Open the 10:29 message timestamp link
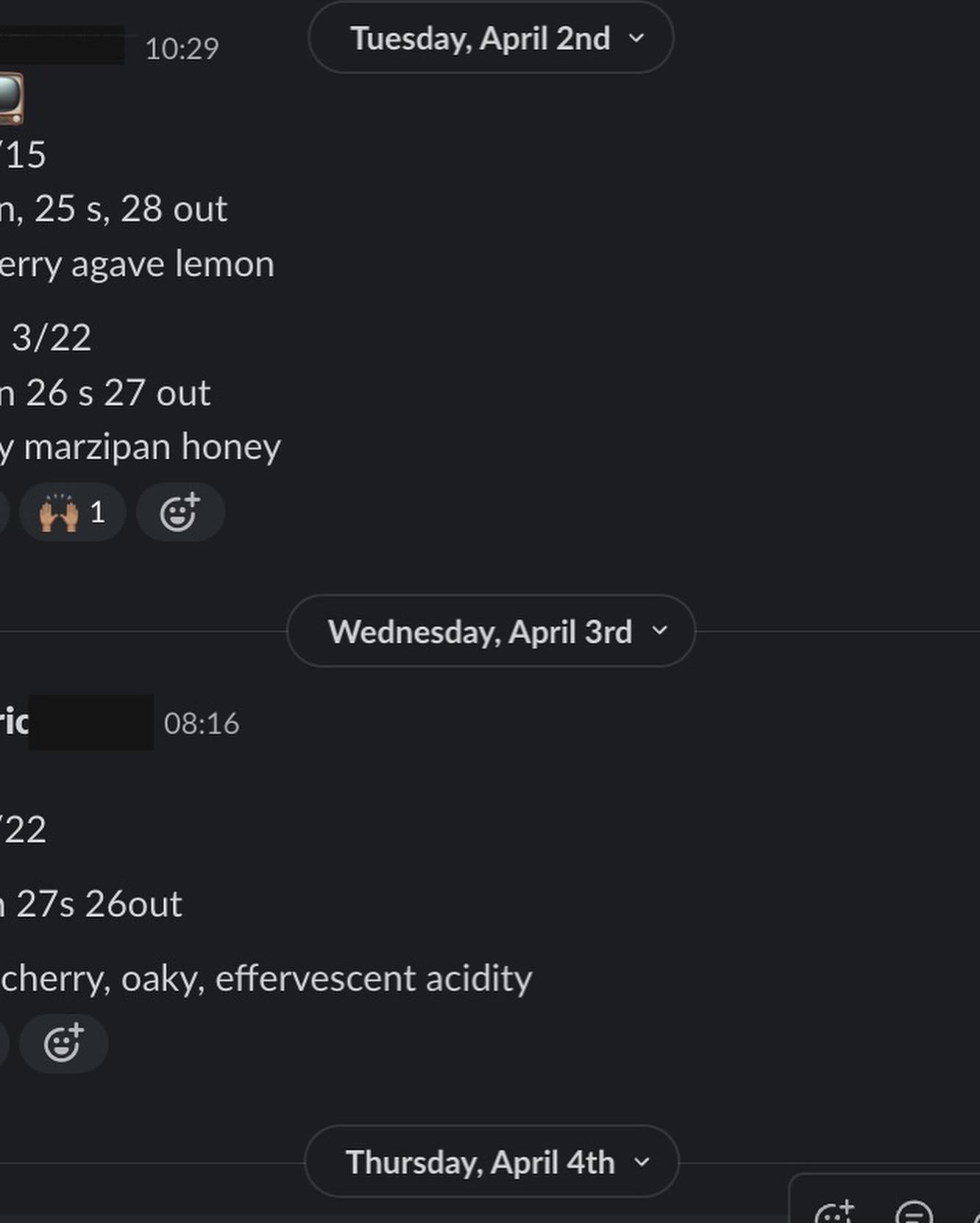This screenshot has height=1223, width=980. (x=182, y=49)
